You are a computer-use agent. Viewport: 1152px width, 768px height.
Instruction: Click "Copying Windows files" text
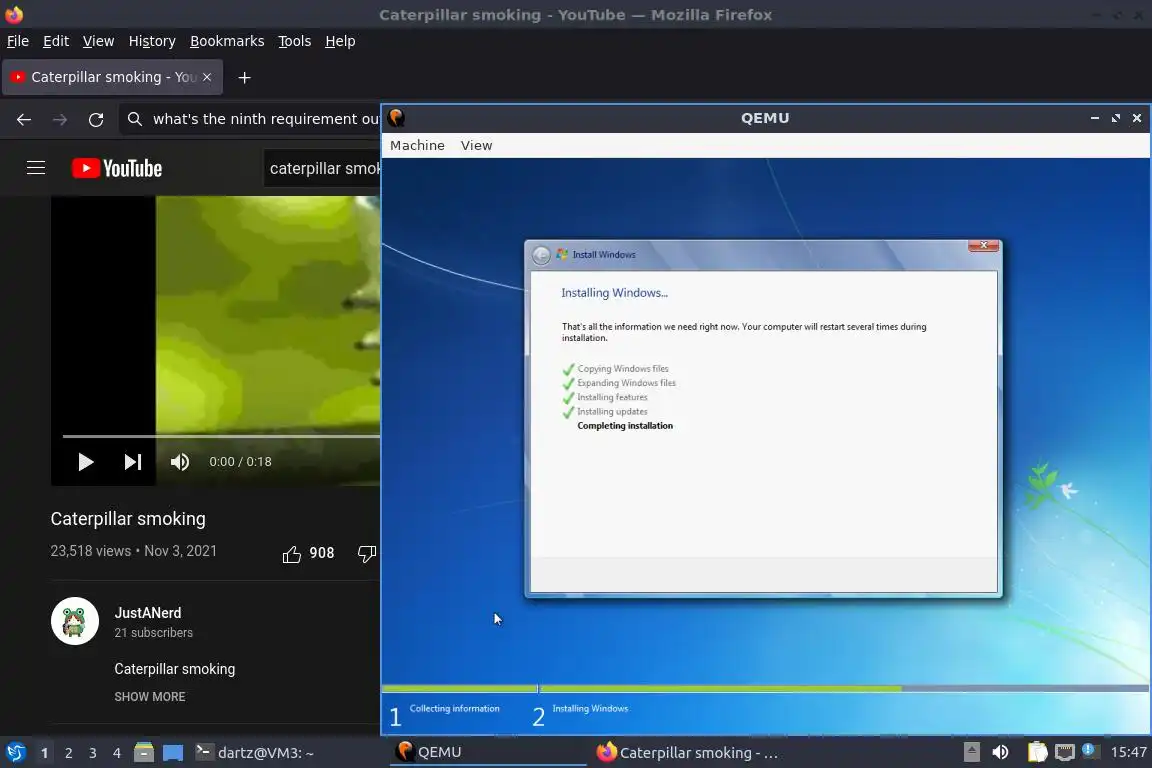coord(623,369)
